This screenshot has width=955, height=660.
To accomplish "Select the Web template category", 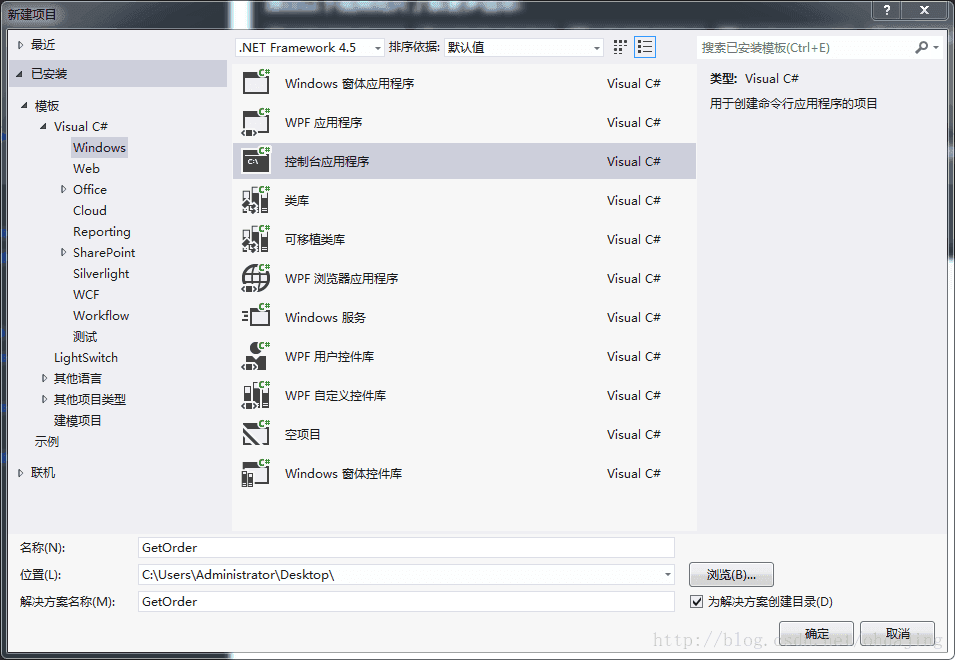I will click(x=86, y=169).
